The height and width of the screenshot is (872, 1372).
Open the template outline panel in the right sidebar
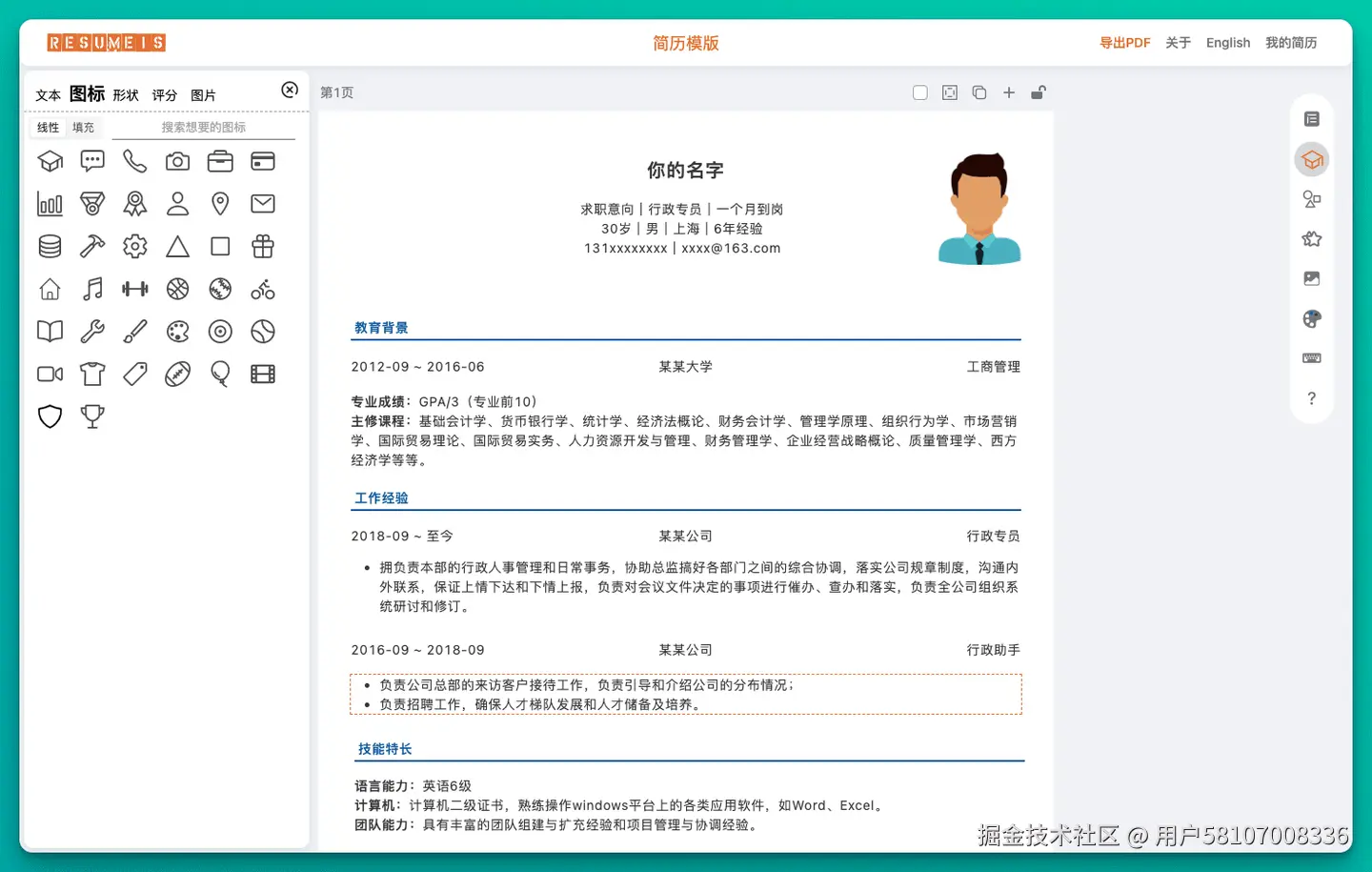click(1312, 118)
